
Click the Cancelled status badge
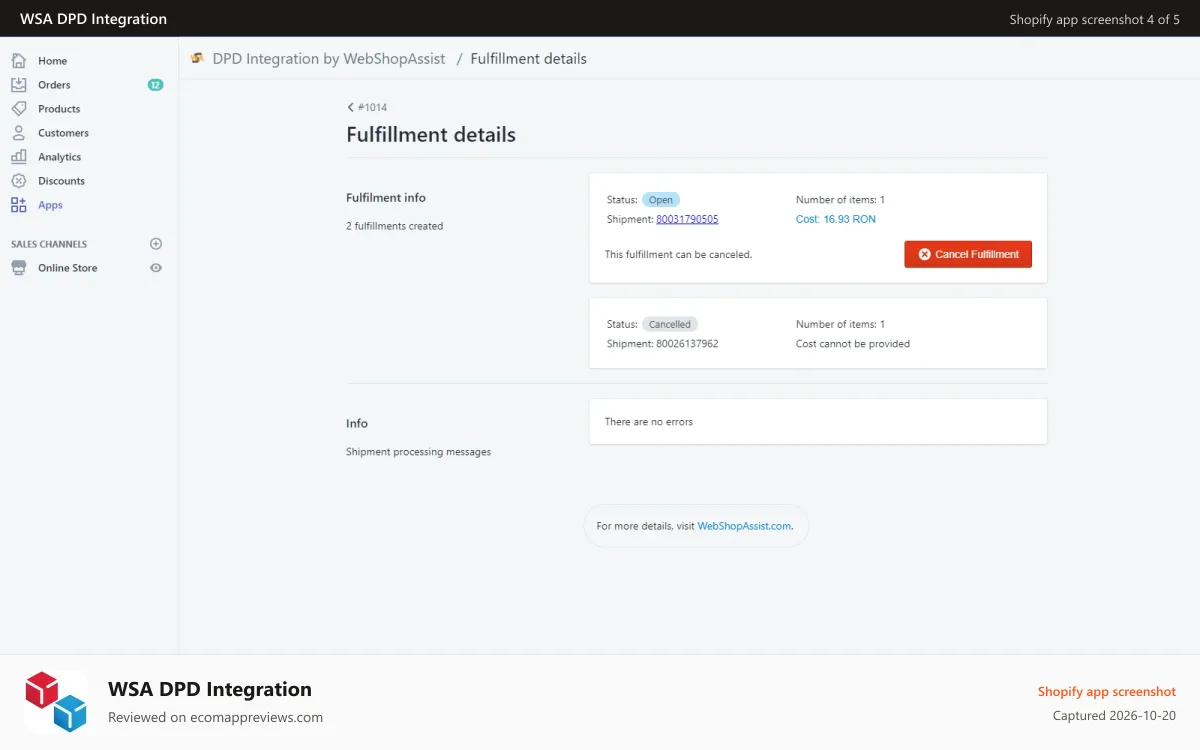coord(670,324)
